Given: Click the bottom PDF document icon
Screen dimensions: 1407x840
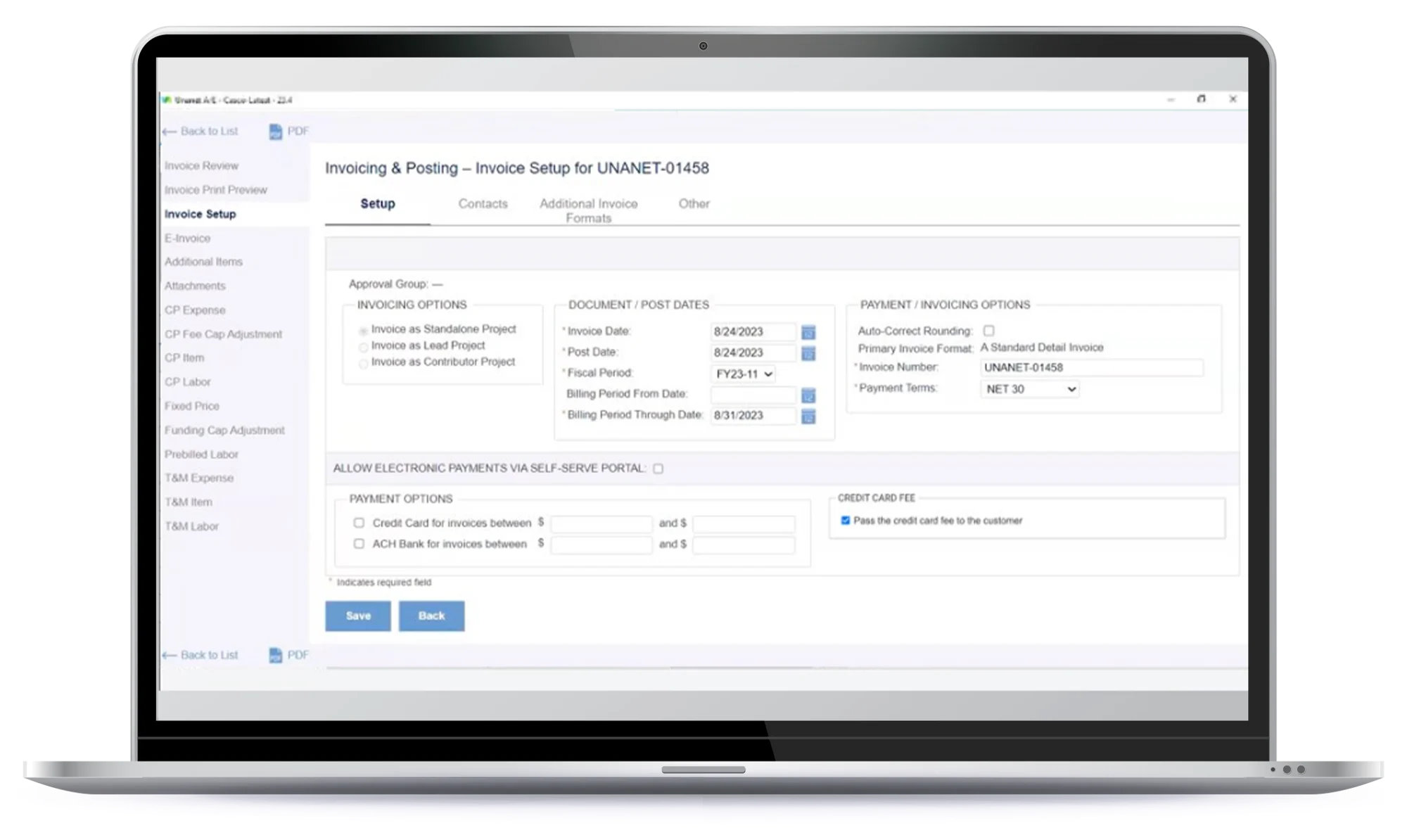Looking at the screenshot, I should click(275, 655).
